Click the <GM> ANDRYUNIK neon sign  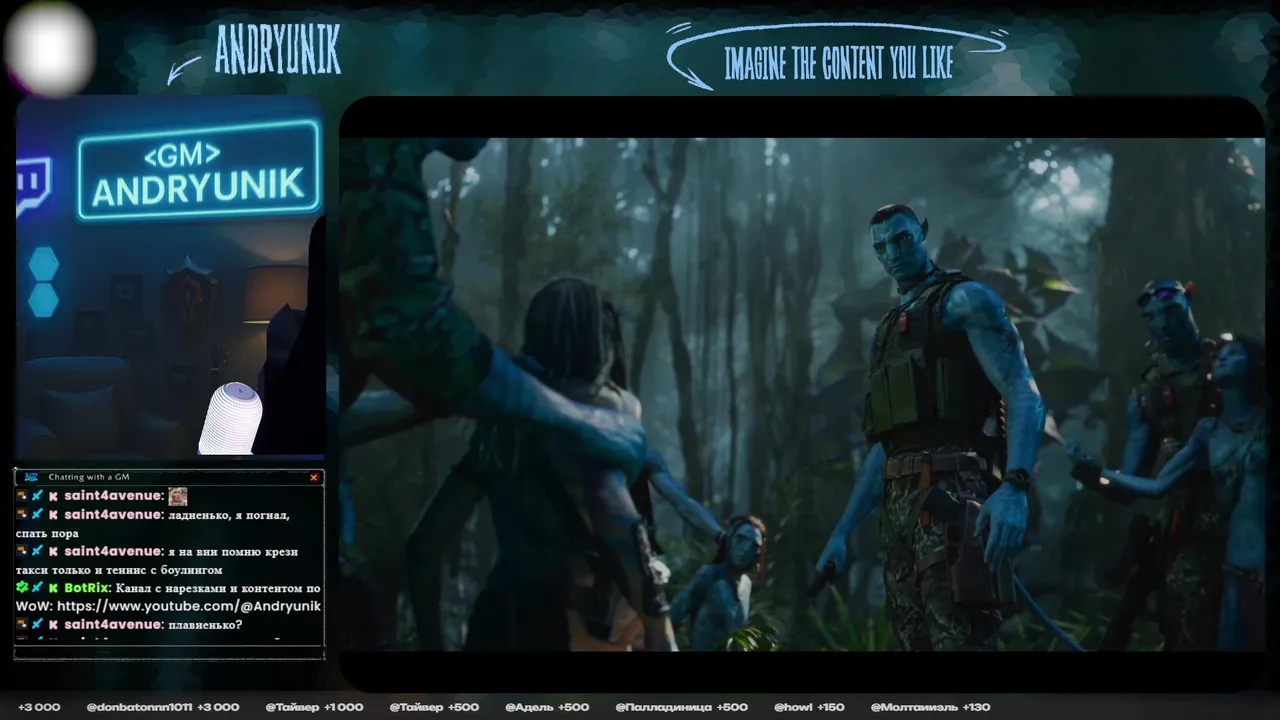tap(199, 170)
